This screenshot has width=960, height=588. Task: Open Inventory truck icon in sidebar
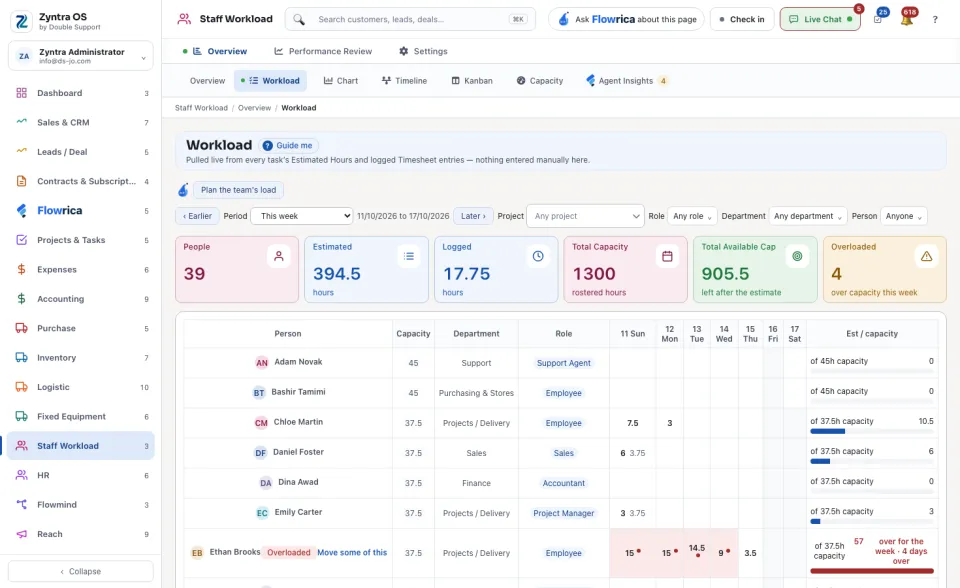[21, 357]
